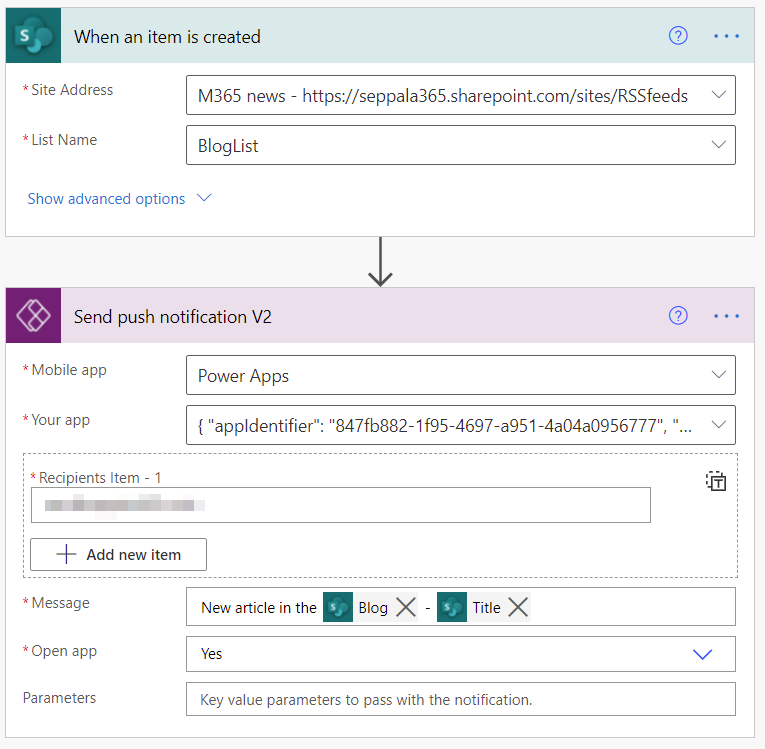765x749 pixels.
Task: Remove the Title dynamic content token
Action: 517,607
